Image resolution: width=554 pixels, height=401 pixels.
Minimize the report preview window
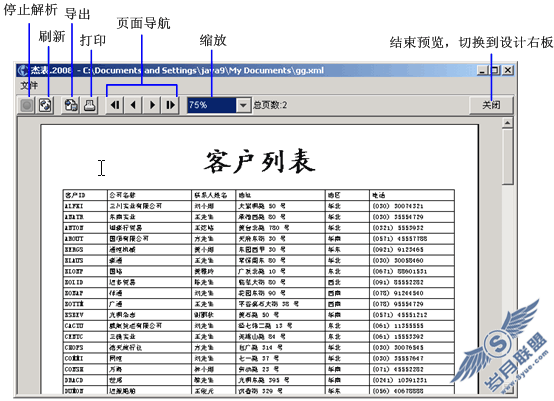pos(483,70)
